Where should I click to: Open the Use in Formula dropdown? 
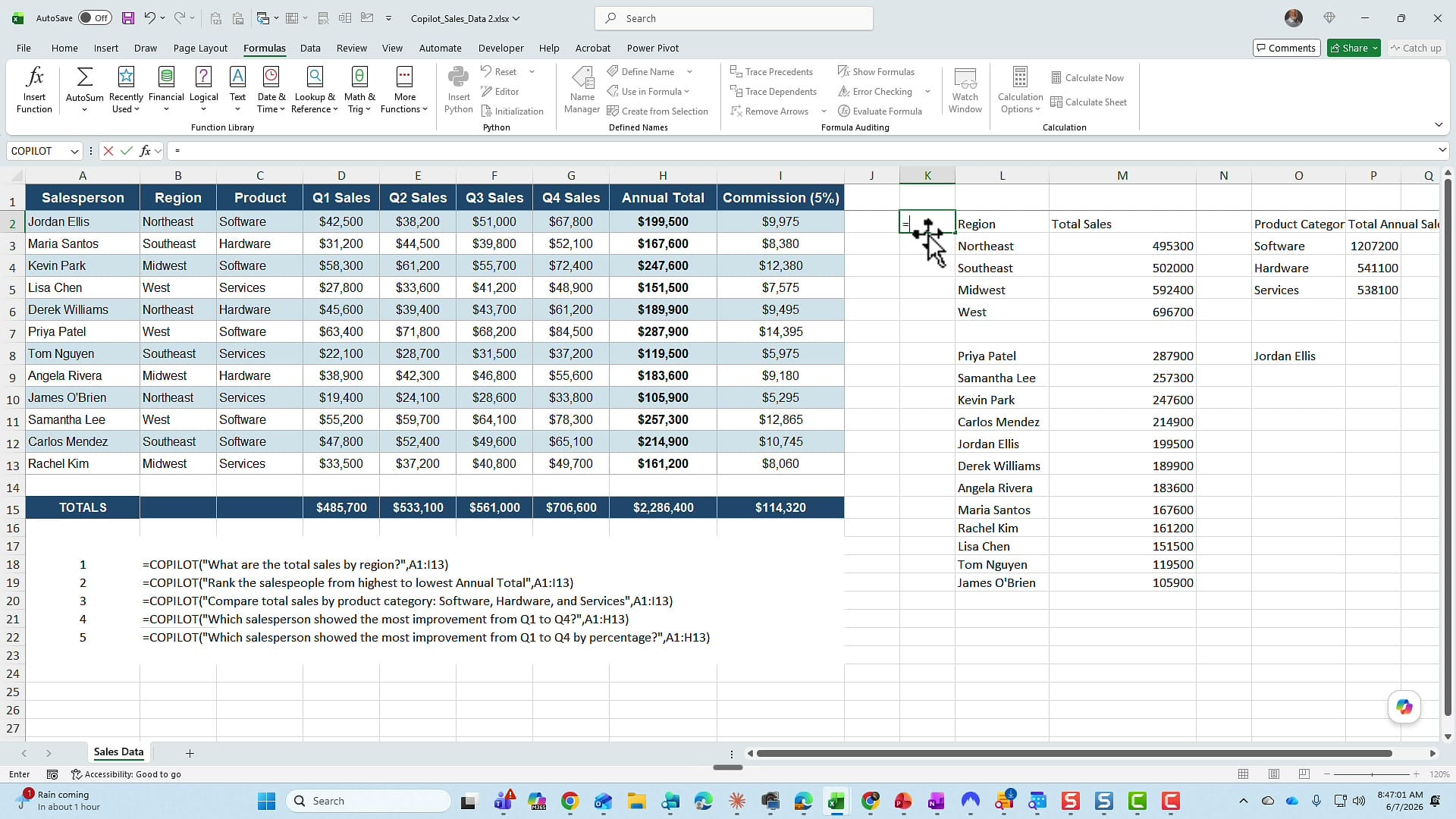pos(648,91)
